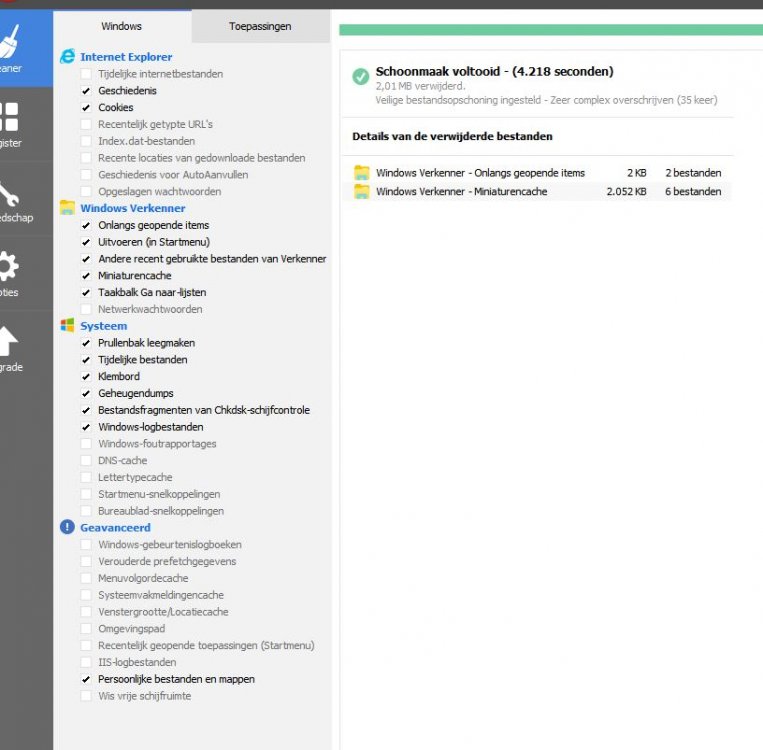The image size is (763, 750).
Task: Select the 'Windows Verkenner - Miniaturencache' row text
Action: pos(461,191)
